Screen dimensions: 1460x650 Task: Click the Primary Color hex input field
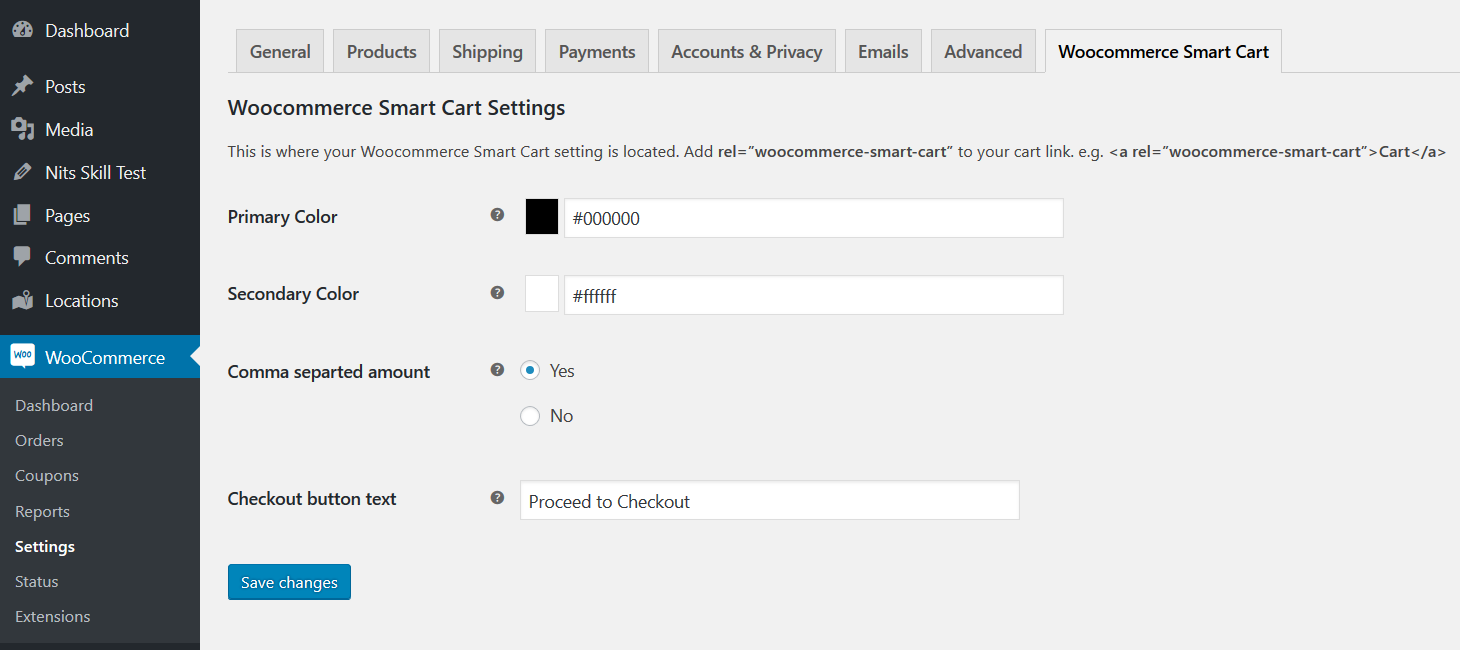(814, 218)
